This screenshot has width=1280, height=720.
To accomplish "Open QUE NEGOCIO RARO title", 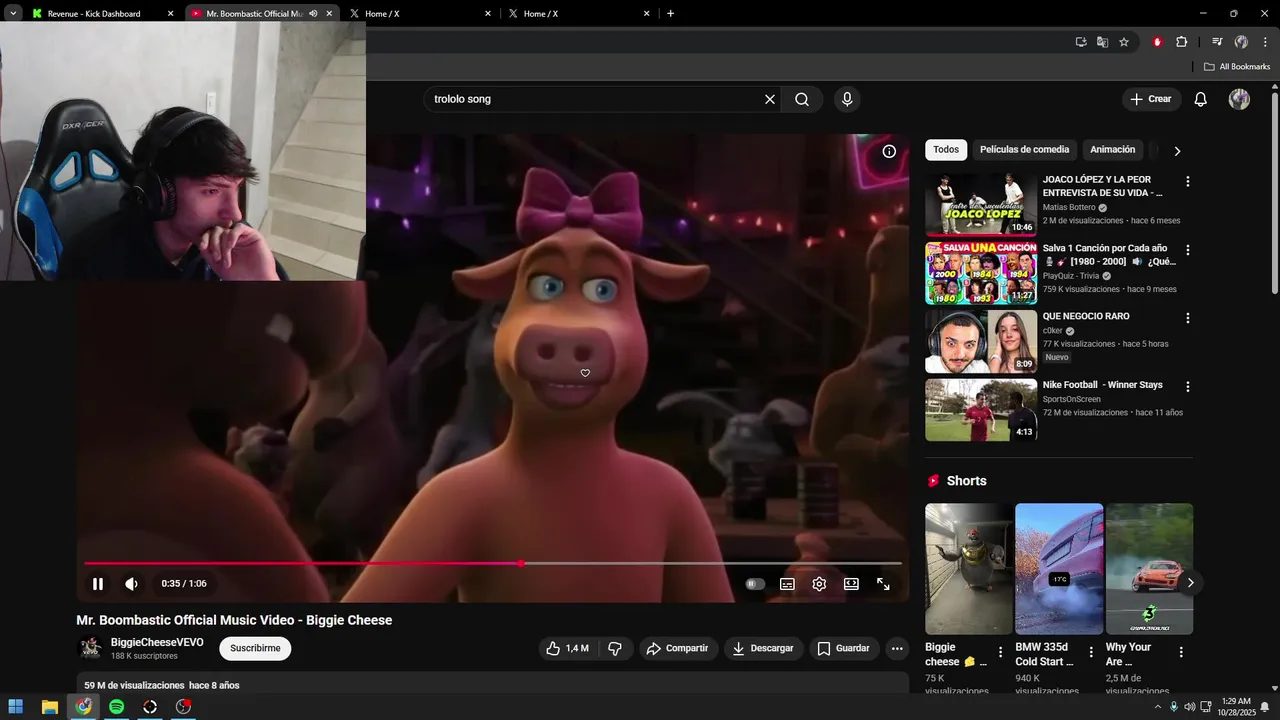I will (1086, 316).
